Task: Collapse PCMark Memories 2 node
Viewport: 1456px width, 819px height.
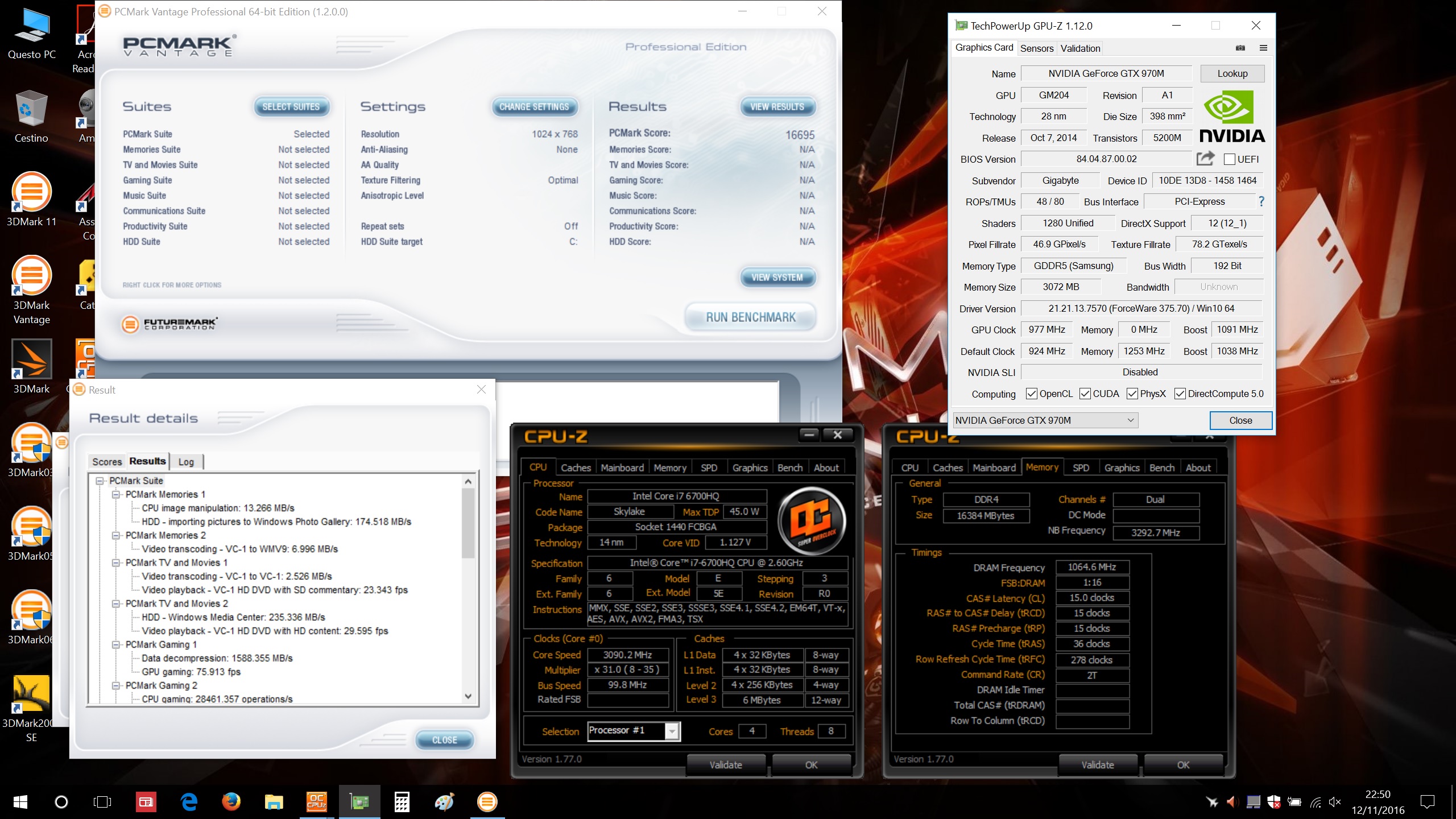Action: click(x=116, y=535)
